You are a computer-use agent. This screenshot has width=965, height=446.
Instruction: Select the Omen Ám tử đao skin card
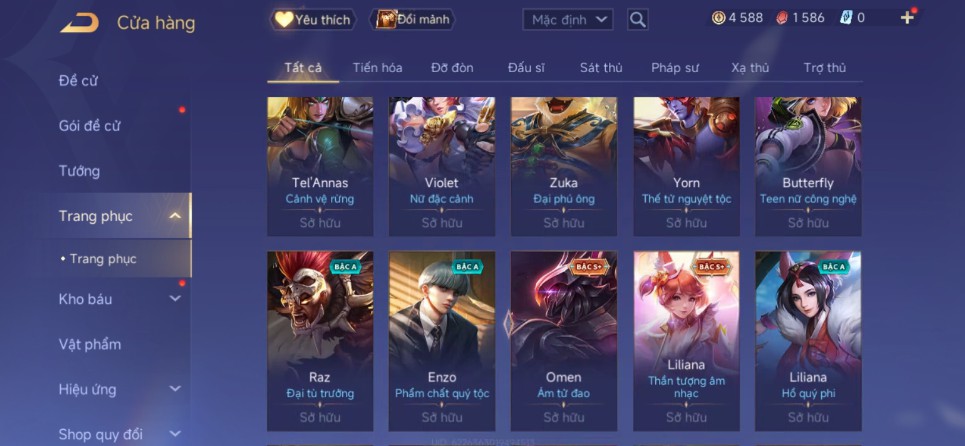click(564, 341)
